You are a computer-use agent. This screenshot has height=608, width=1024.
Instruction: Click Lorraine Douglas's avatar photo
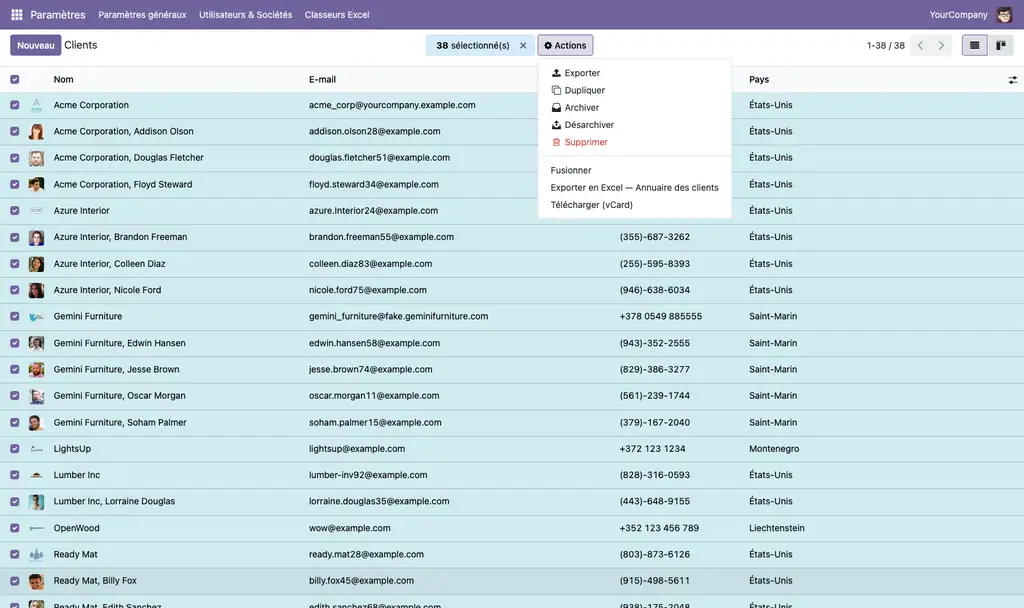point(37,502)
